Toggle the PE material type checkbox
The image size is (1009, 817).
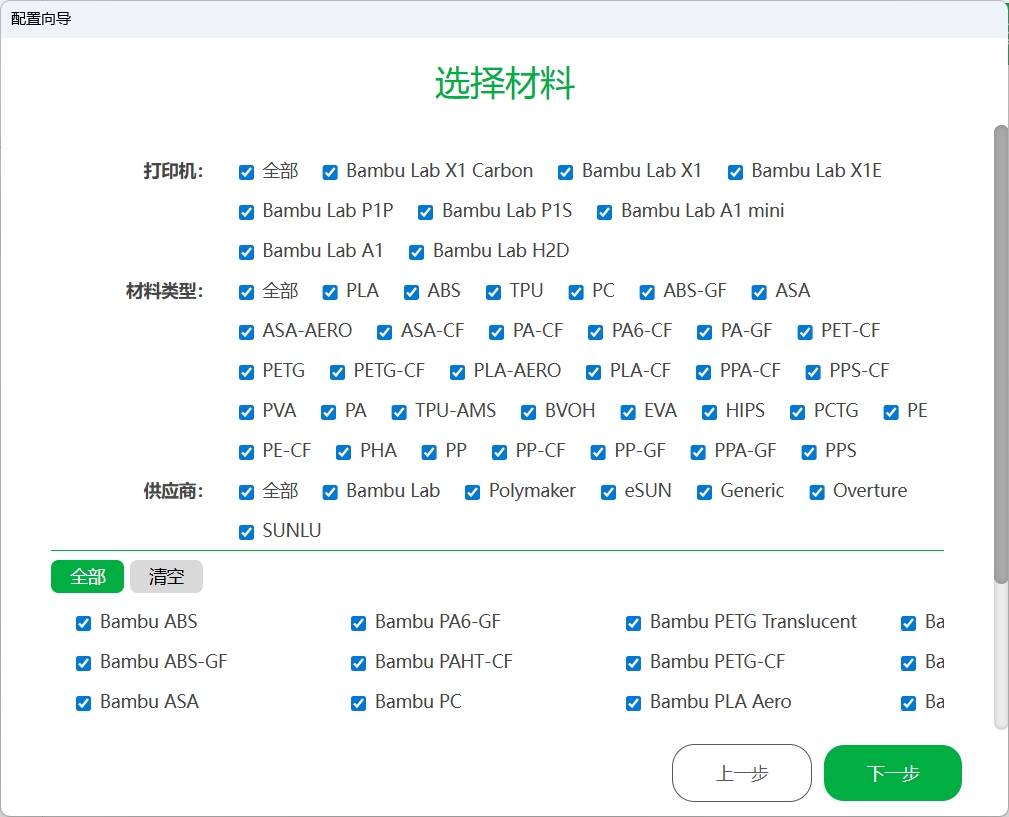click(891, 412)
